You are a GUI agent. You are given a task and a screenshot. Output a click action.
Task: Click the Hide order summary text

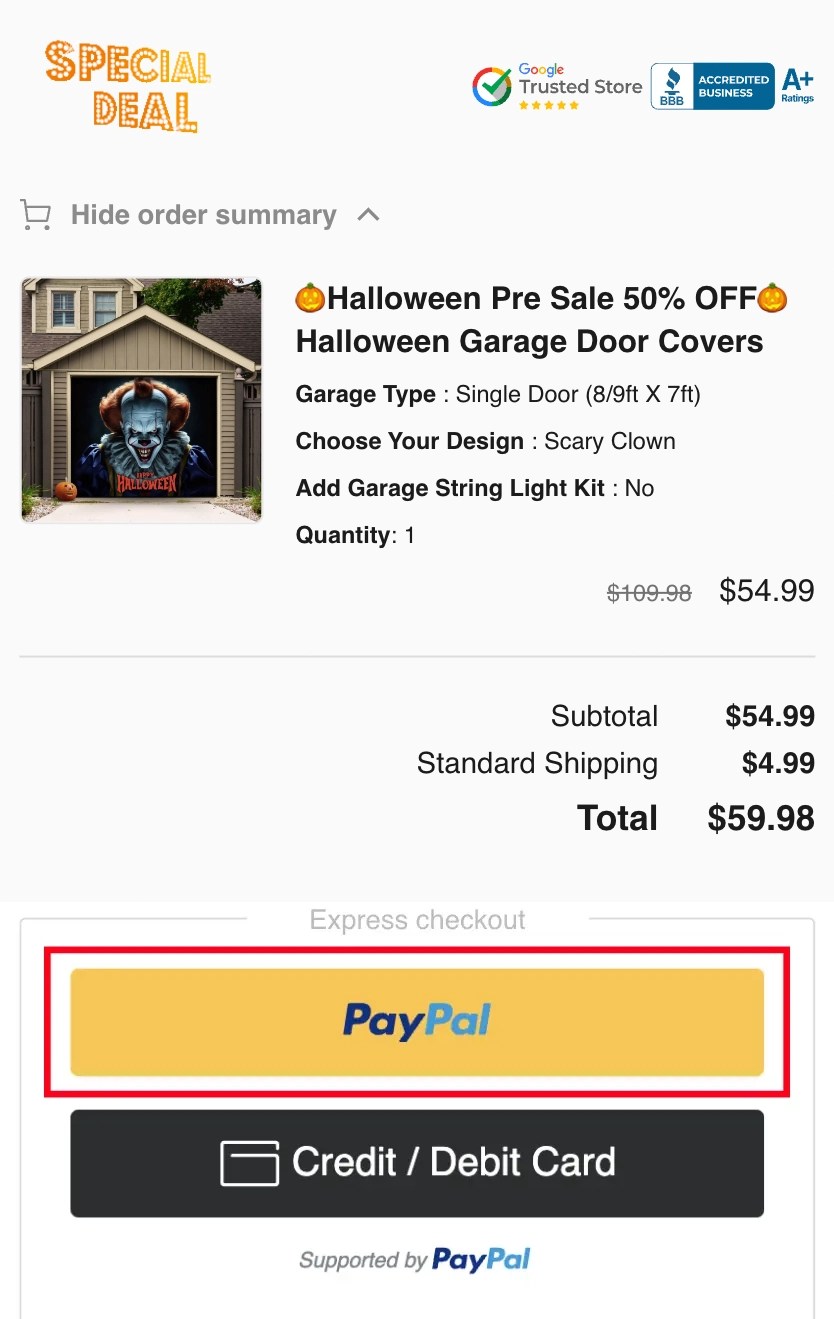[x=203, y=215]
